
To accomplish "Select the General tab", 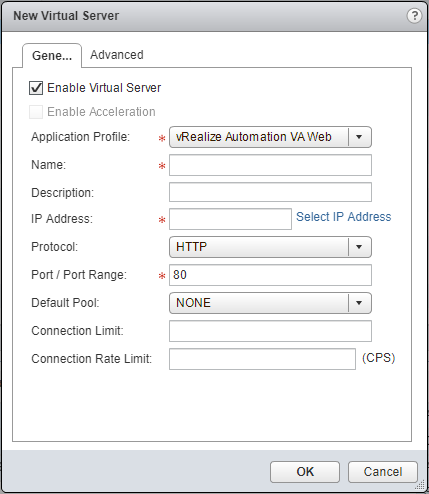I will [52, 56].
